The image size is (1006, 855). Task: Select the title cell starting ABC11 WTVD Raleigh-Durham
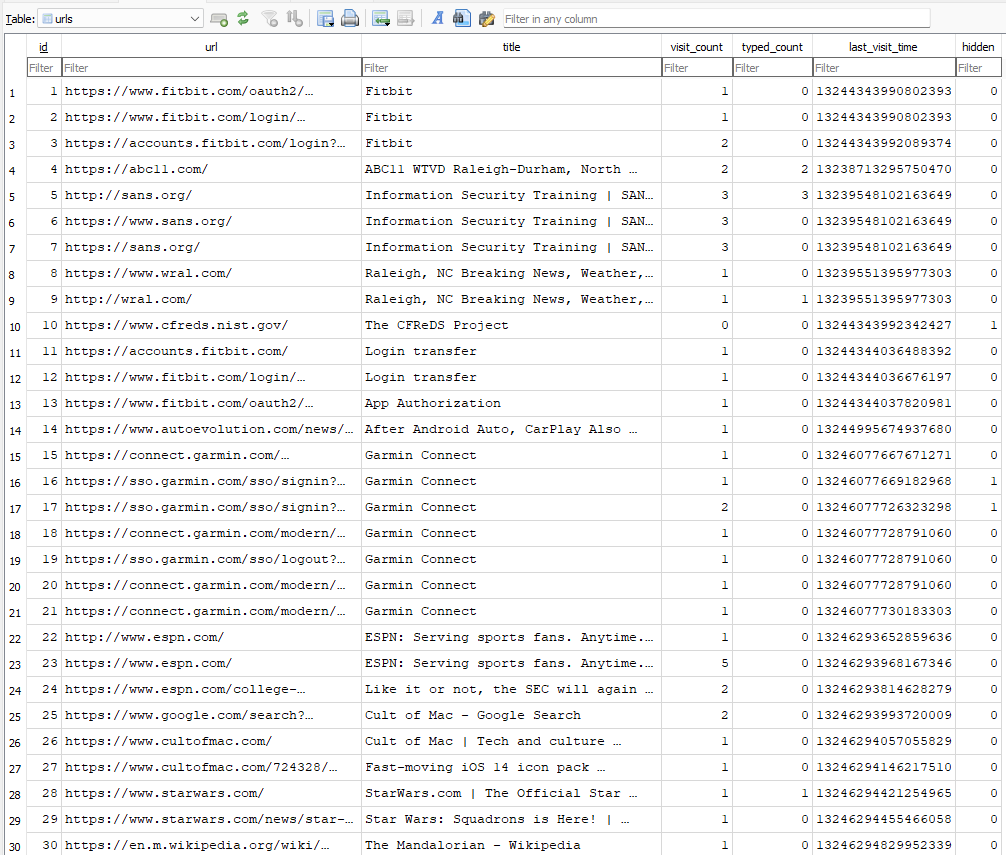pos(511,169)
